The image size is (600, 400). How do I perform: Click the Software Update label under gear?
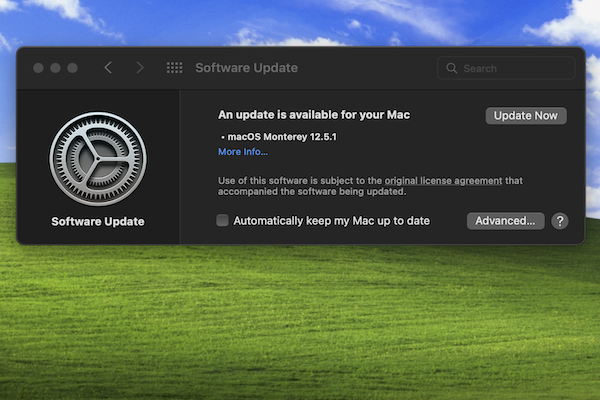click(x=98, y=221)
